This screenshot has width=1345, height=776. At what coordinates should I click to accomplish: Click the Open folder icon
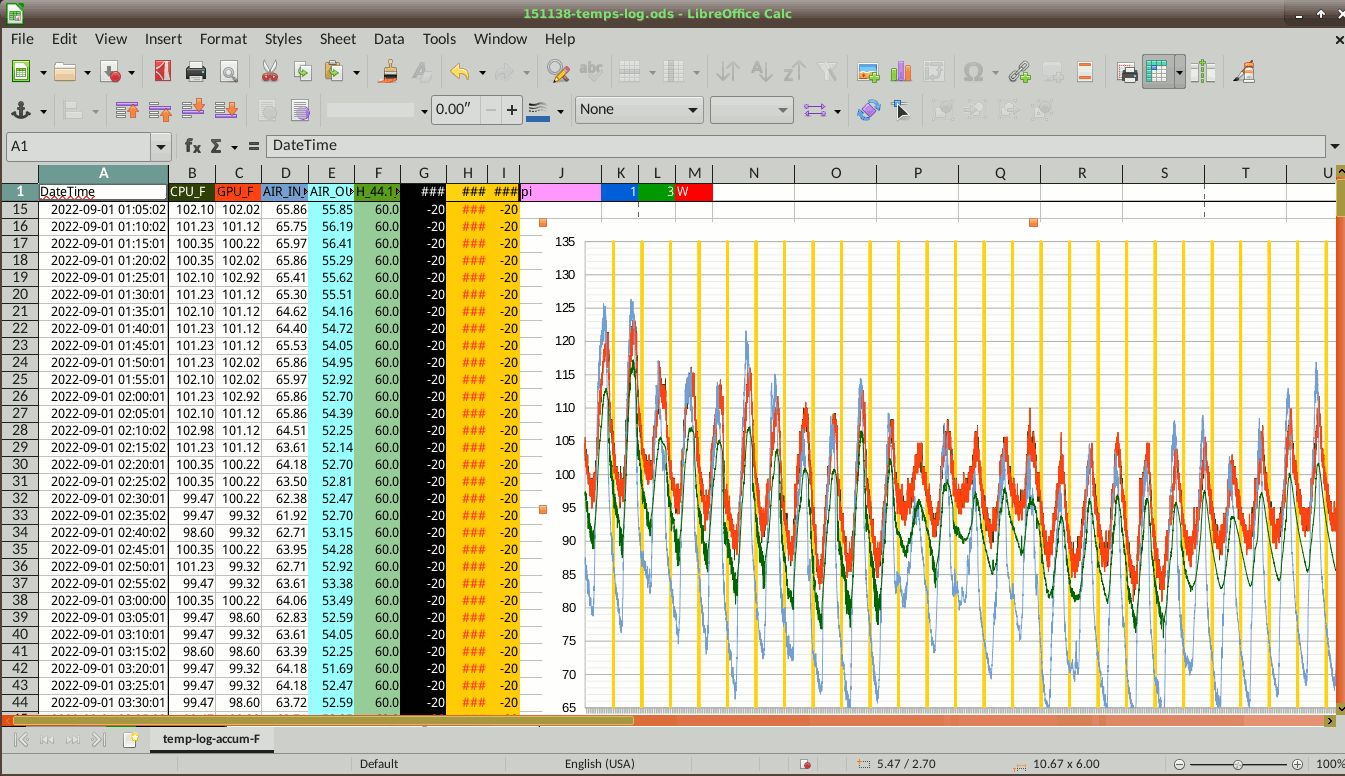point(65,72)
